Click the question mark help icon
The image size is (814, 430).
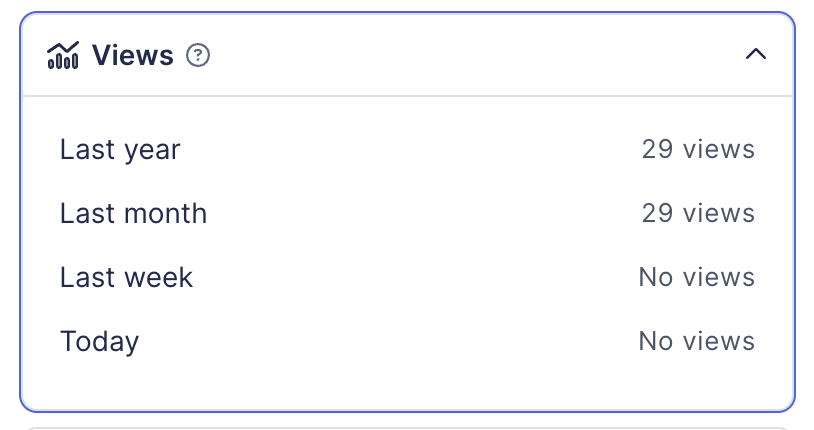199,56
